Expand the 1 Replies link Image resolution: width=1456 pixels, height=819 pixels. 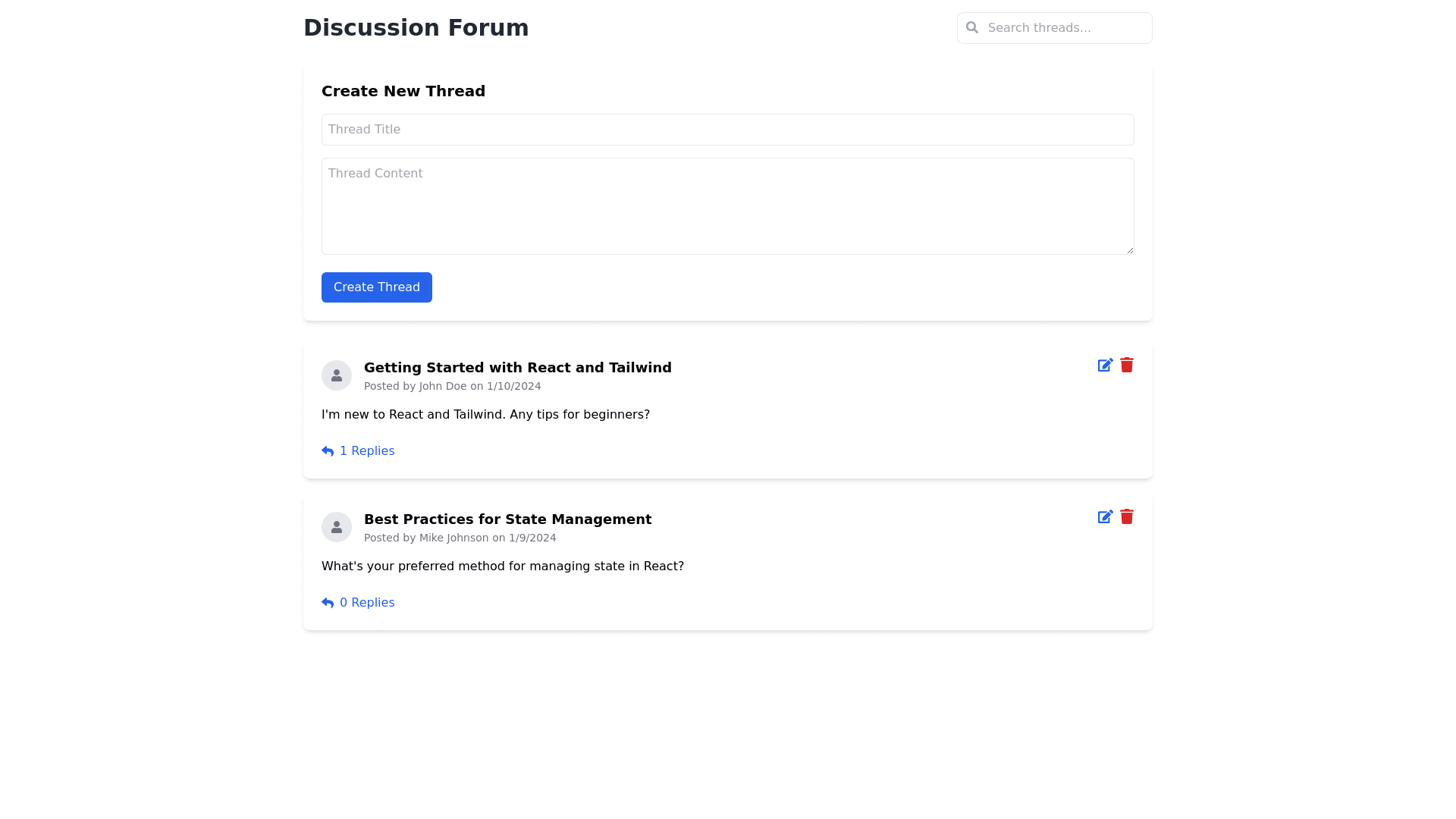[367, 451]
